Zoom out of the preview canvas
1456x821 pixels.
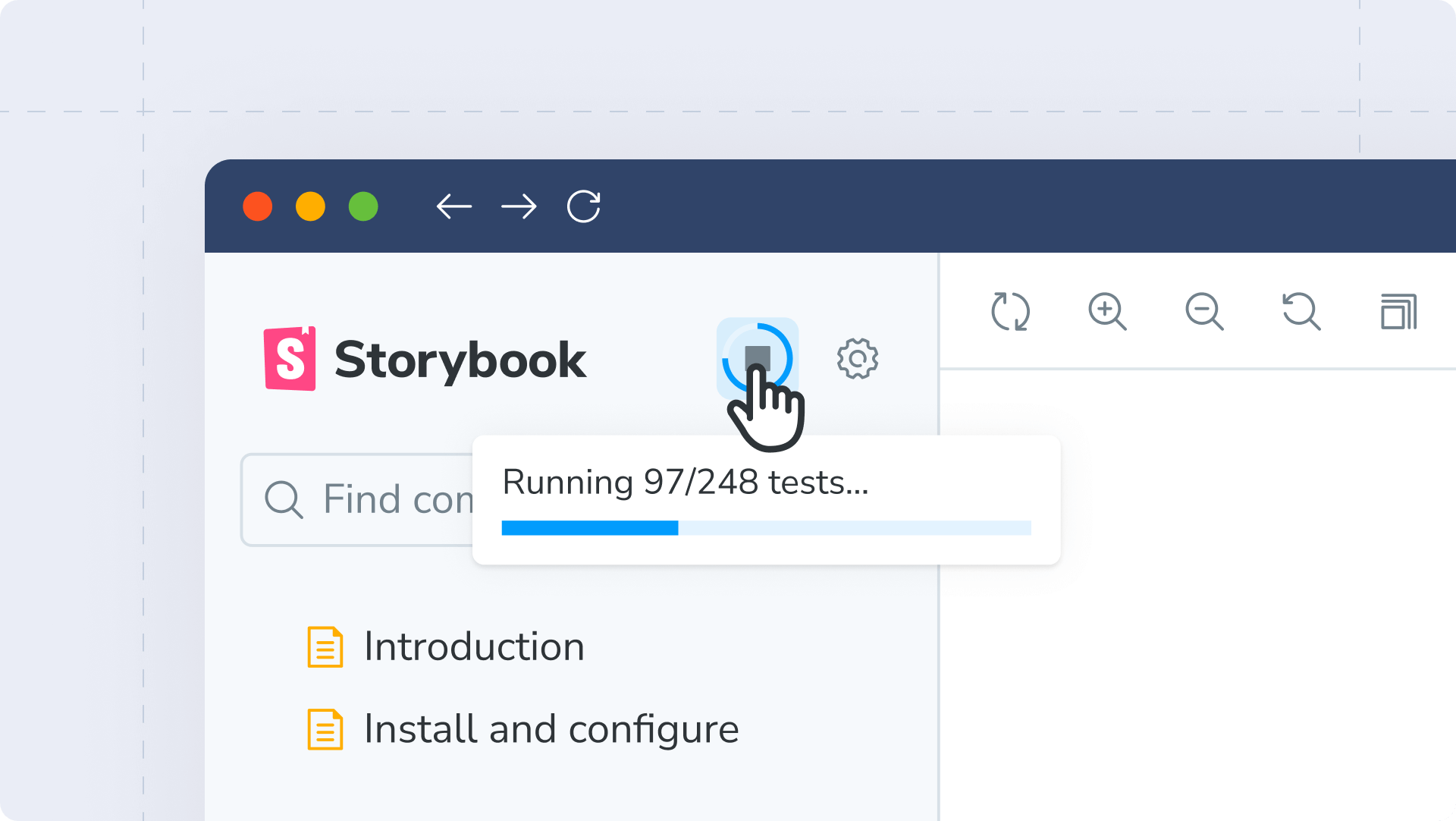(1204, 311)
